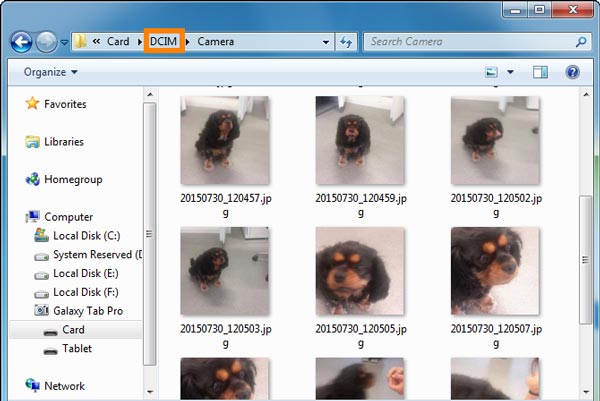Image resolution: width=600 pixels, height=401 pixels.
Task: Click the Local Disk (E:) drive icon
Action: click(41, 275)
